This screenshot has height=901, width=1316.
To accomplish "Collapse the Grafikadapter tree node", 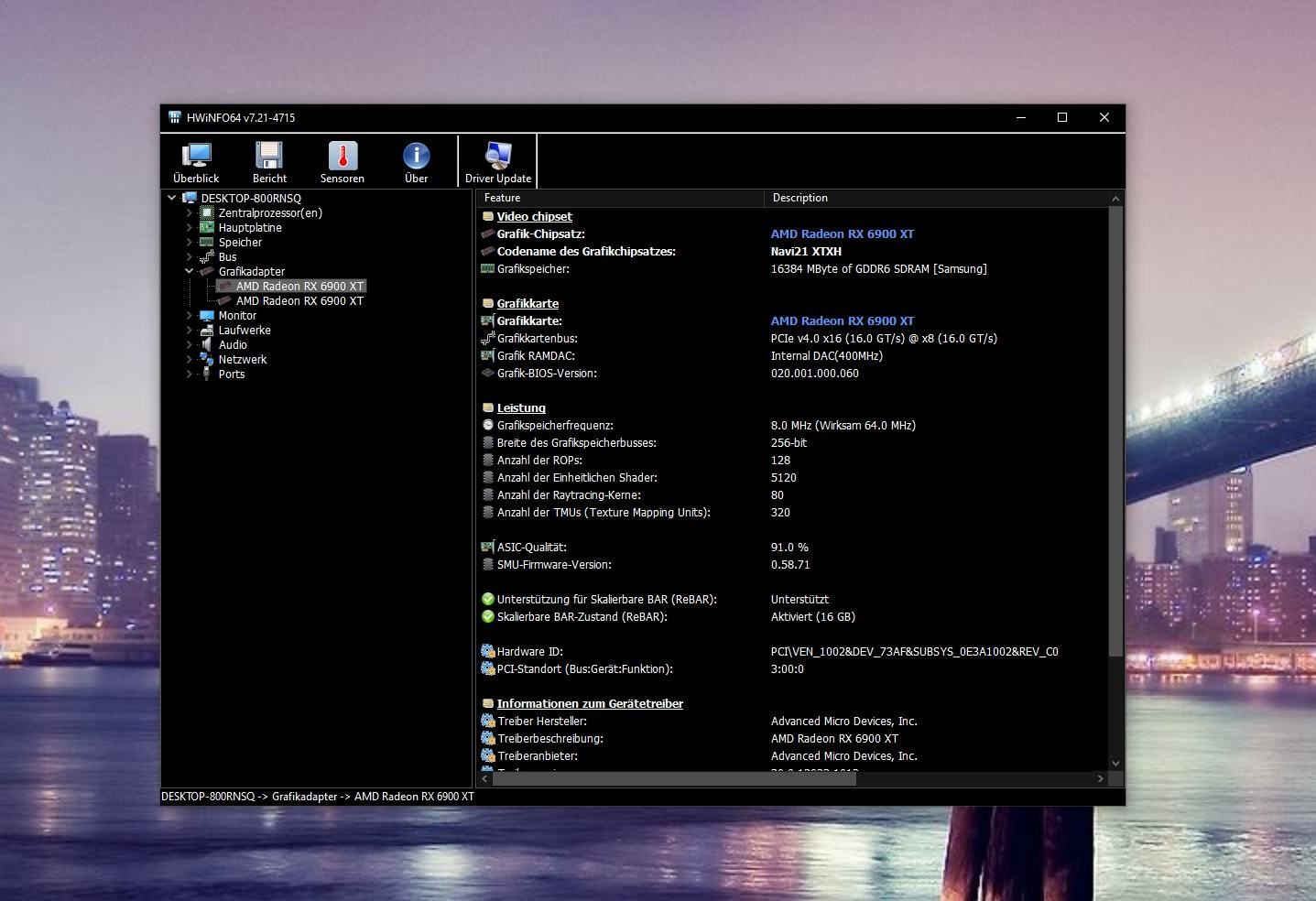I will tap(190, 271).
